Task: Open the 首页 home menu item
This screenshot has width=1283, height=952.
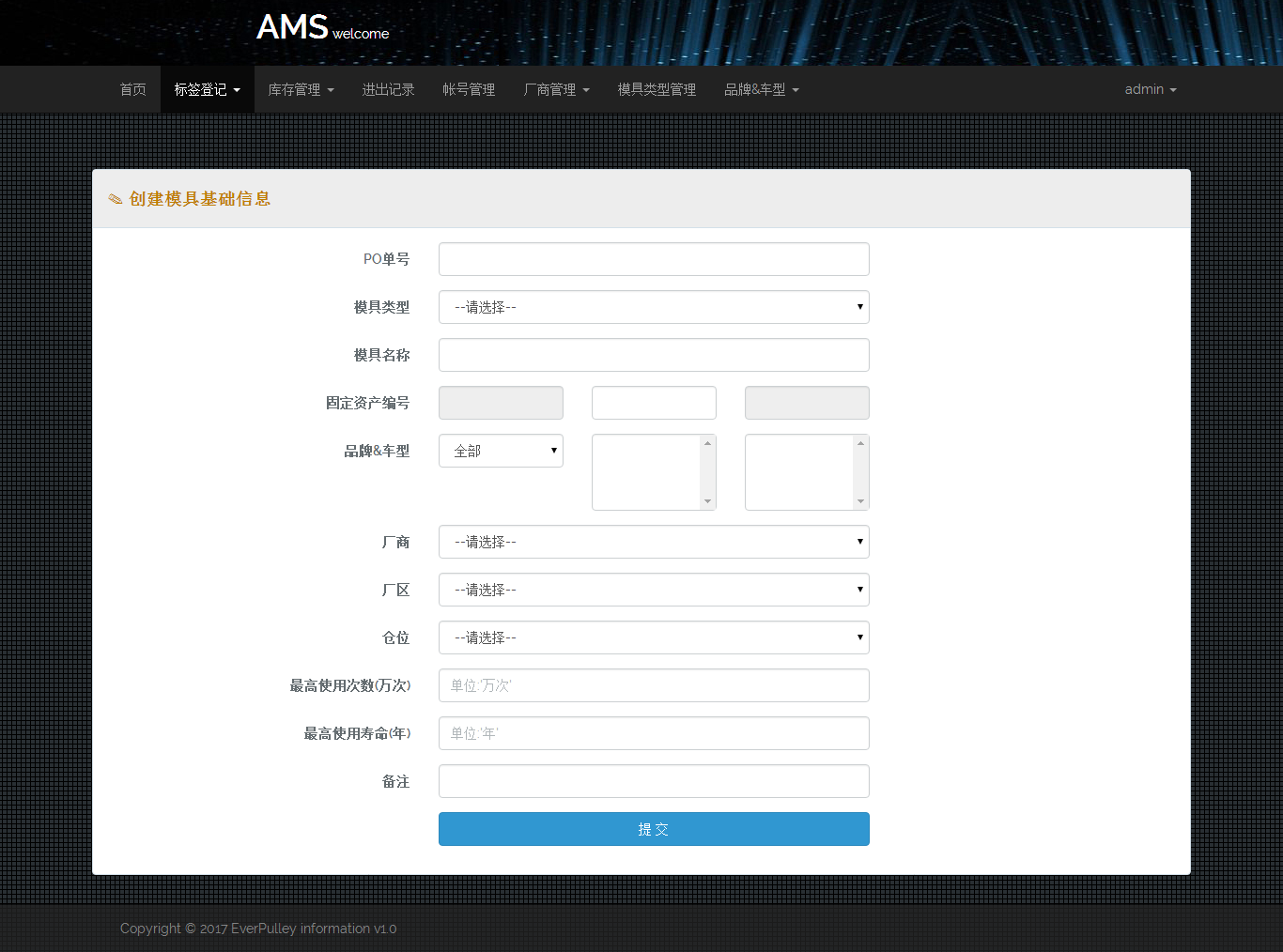Action: tap(132, 89)
